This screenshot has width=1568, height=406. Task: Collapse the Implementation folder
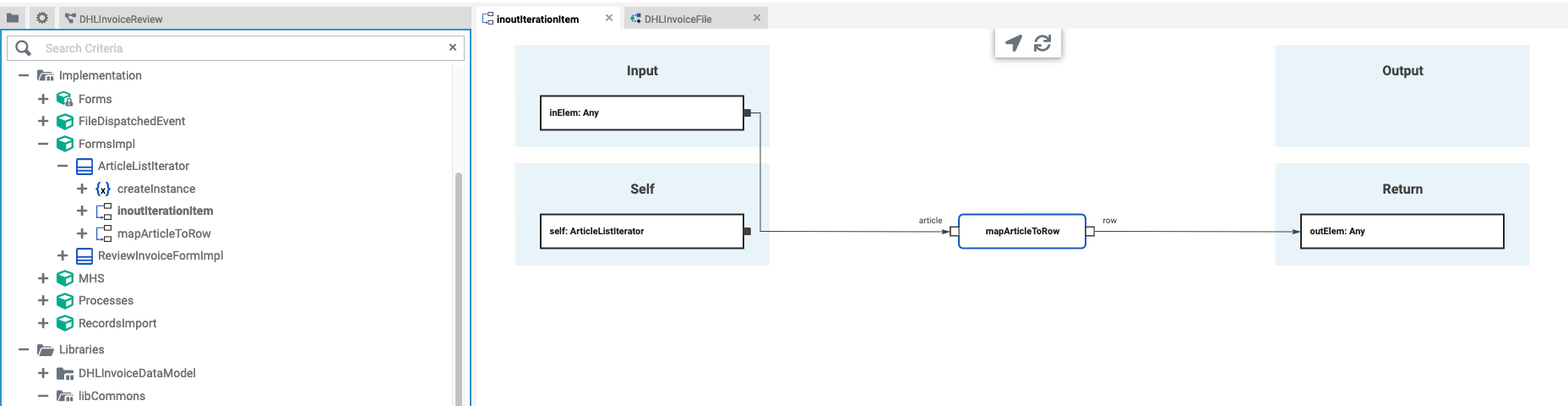(x=24, y=75)
